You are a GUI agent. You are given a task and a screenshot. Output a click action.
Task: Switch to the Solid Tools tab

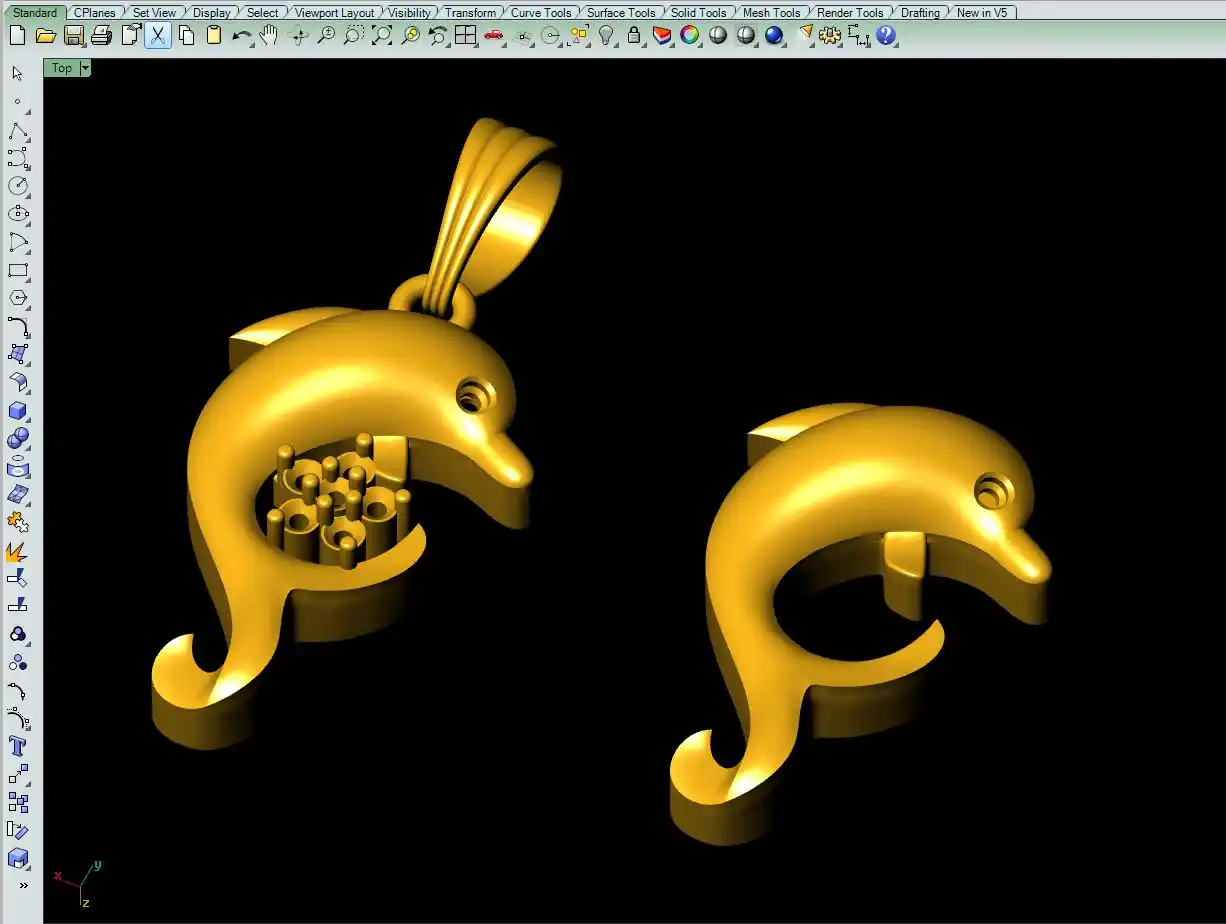[698, 13]
